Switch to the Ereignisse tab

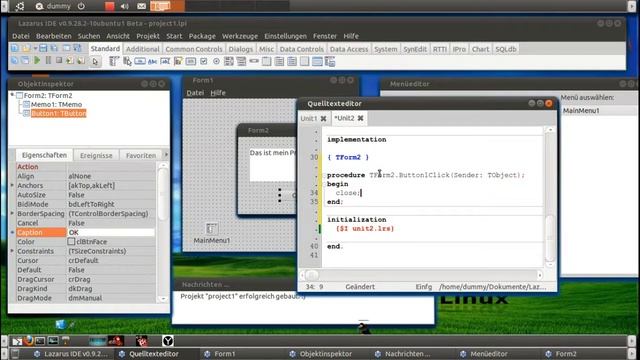(x=96, y=156)
